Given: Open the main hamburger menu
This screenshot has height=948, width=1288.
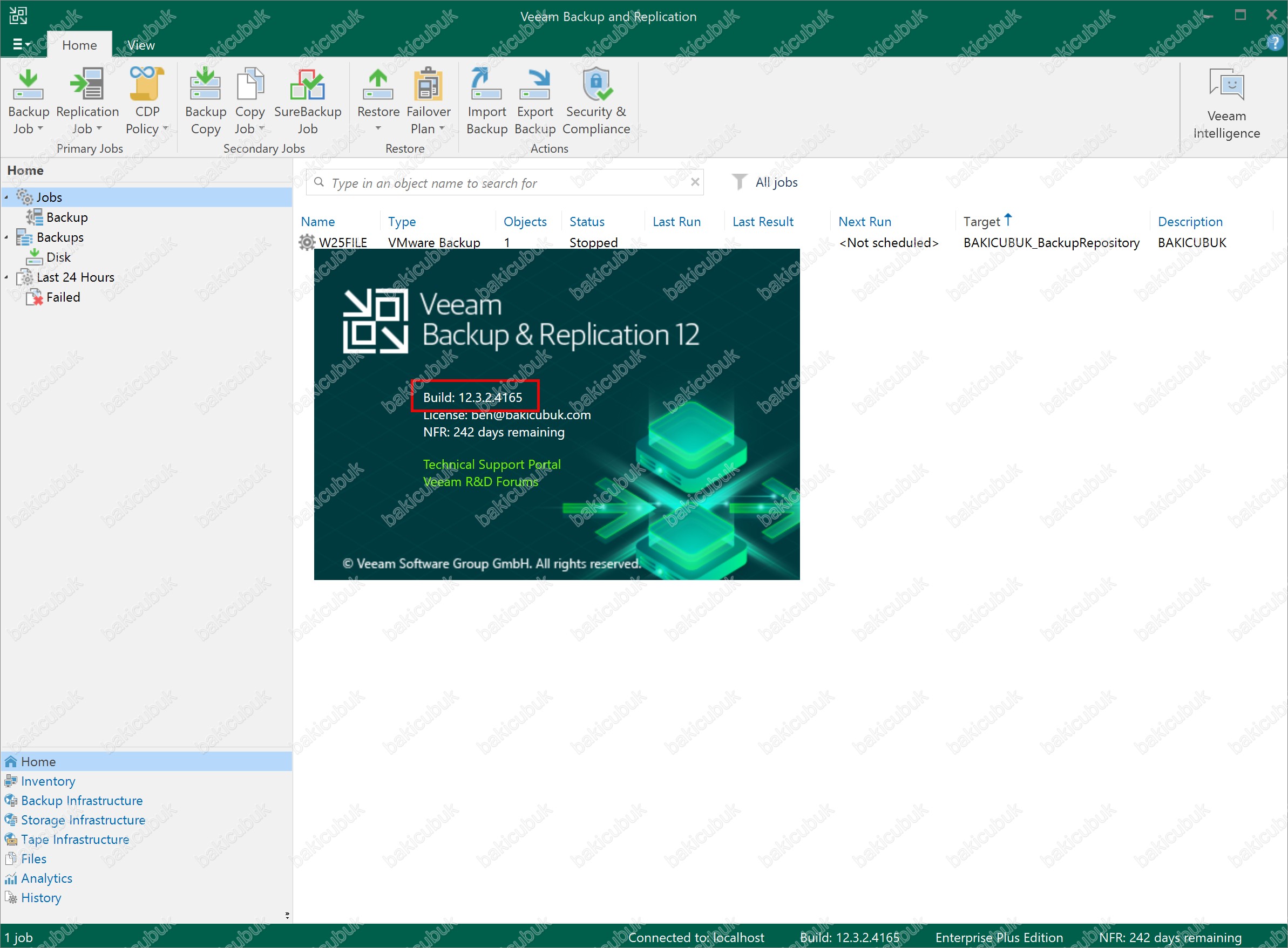Looking at the screenshot, I should [x=21, y=44].
